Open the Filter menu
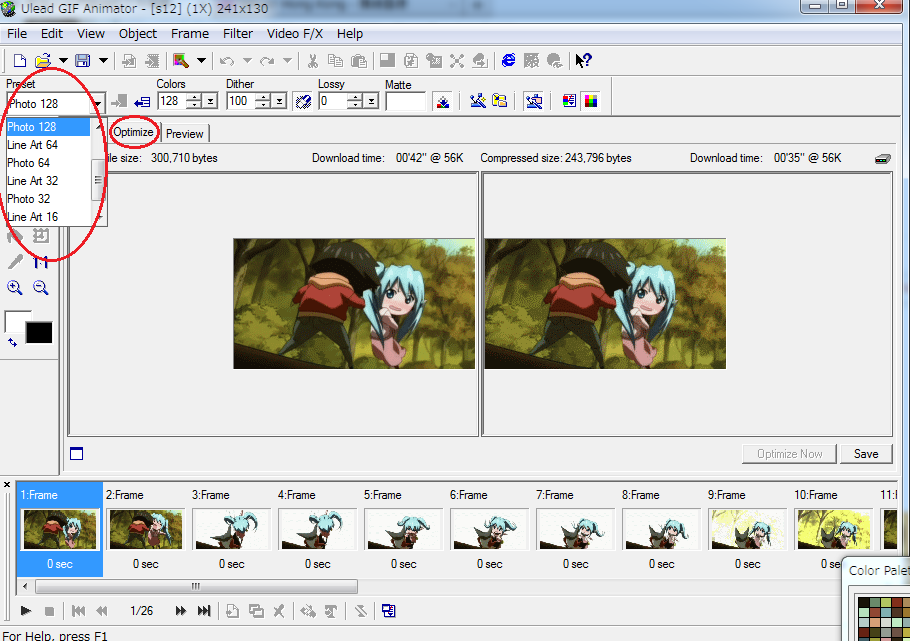This screenshot has height=641, width=910. [238, 34]
